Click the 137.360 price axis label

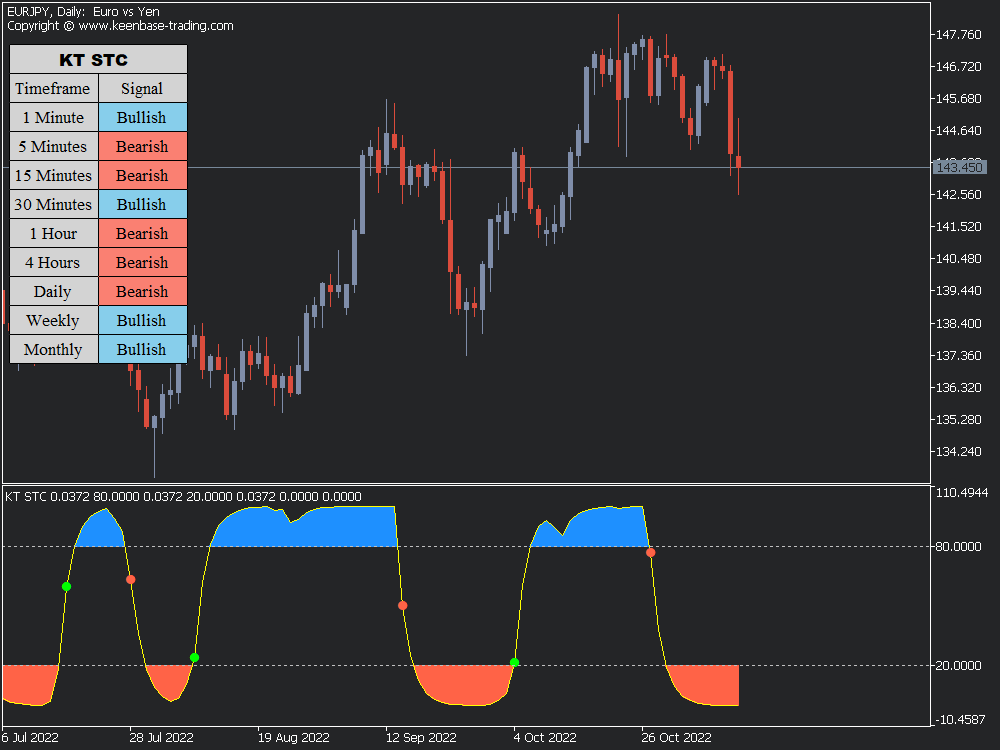pos(959,355)
